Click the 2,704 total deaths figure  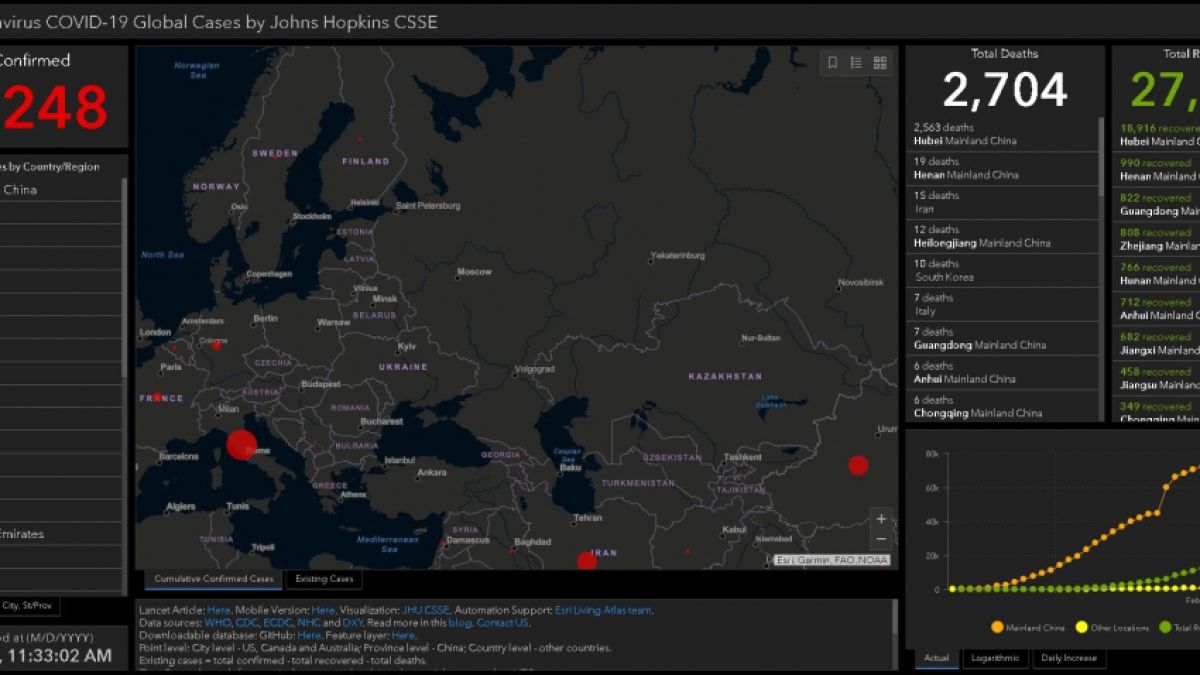pyautogui.click(x=1005, y=91)
